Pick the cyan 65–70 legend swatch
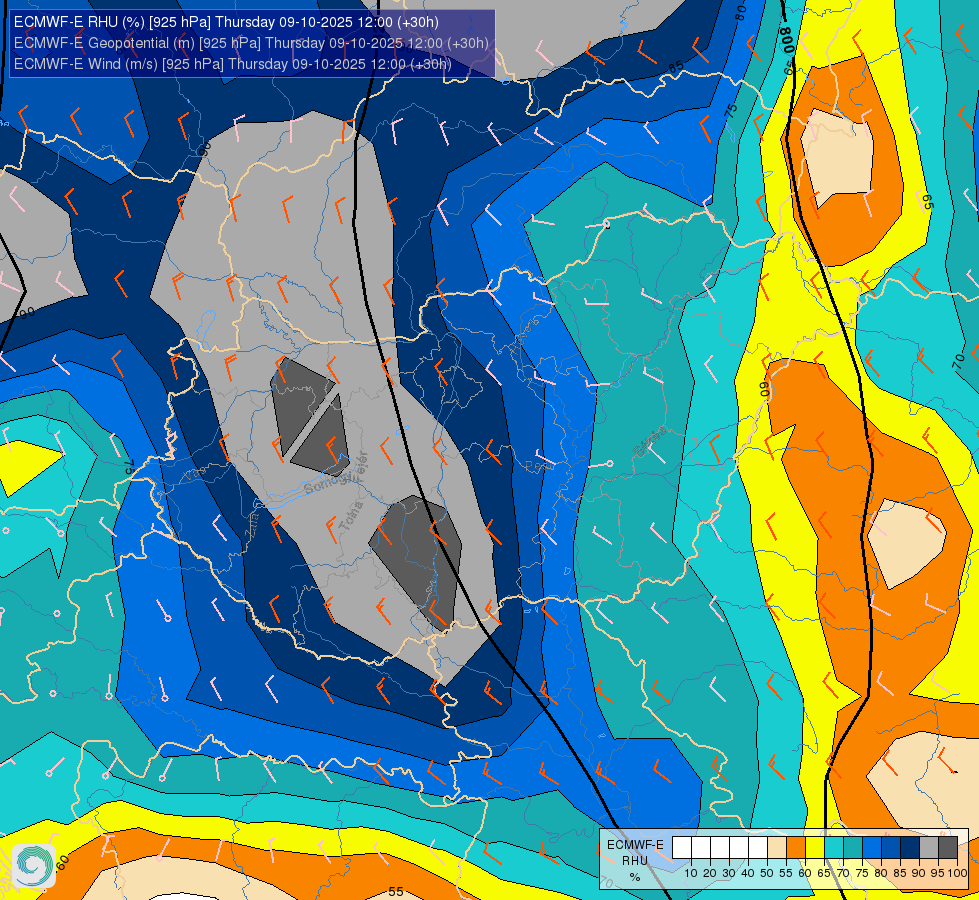 [834, 848]
